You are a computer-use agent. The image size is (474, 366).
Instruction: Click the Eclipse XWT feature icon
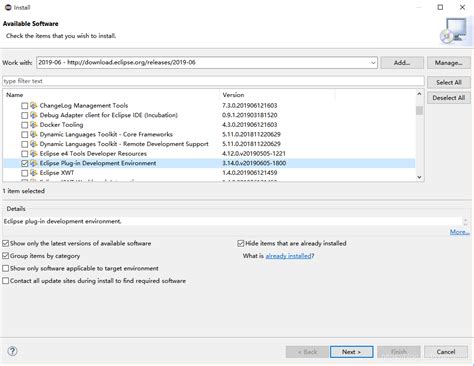(34, 173)
